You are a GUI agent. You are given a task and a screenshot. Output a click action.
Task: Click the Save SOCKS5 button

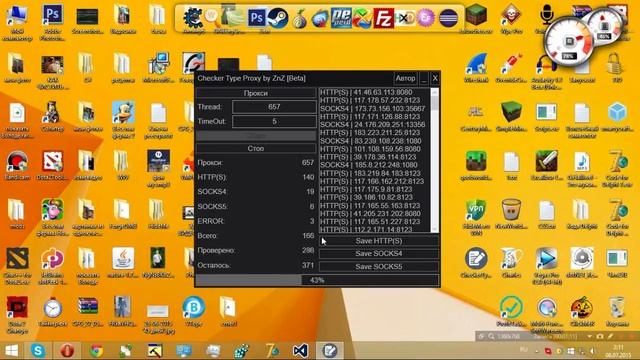[x=379, y=267]
